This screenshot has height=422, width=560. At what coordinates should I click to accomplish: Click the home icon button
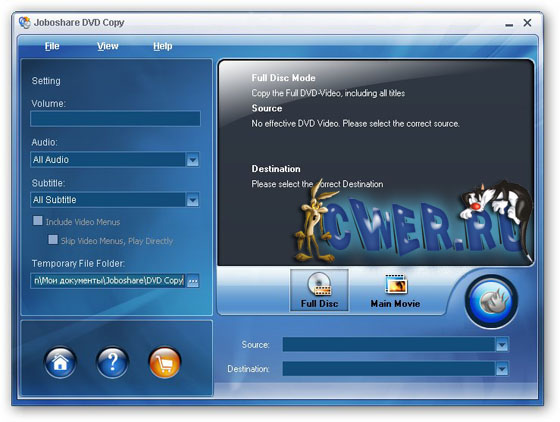pos(60,363)
